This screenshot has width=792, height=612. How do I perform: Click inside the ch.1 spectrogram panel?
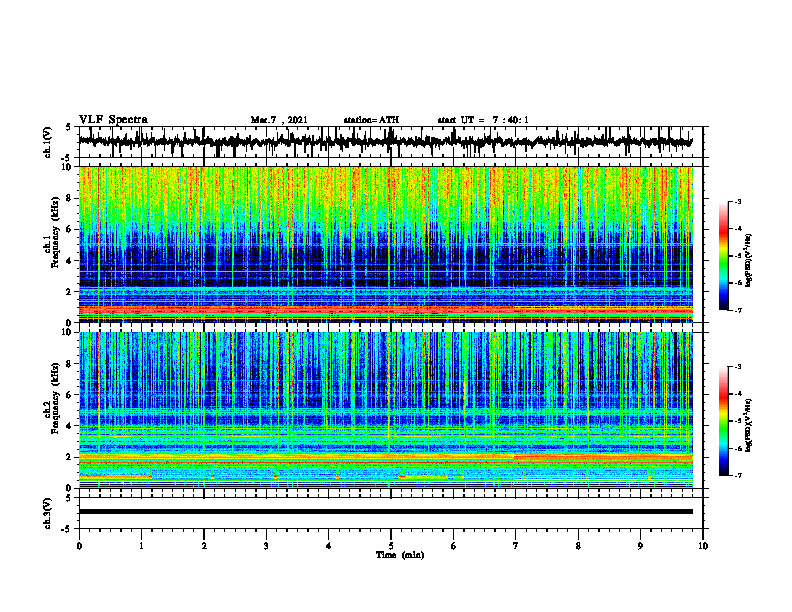[385, 244]
